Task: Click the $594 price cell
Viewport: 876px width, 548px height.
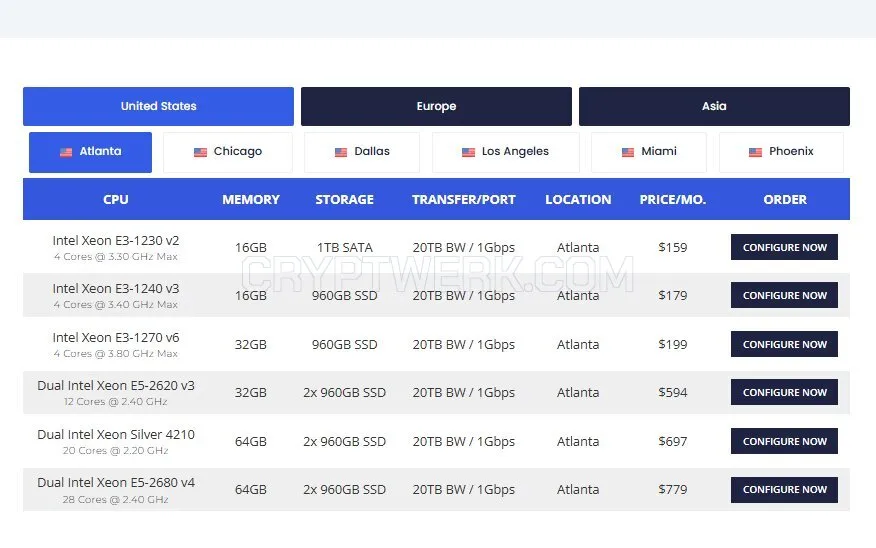Action: click(x=673, y=393)
